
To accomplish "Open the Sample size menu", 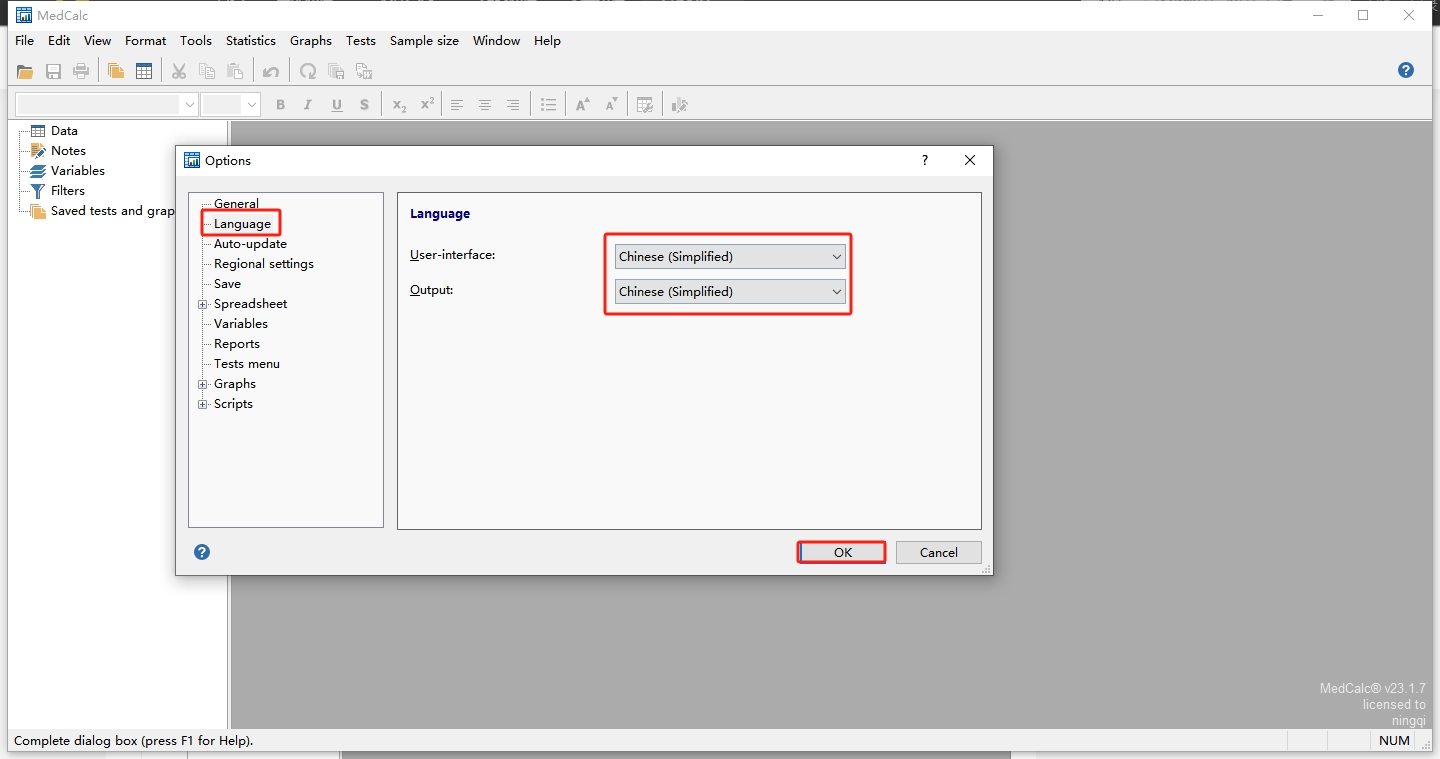I will [x=424, y=41].
